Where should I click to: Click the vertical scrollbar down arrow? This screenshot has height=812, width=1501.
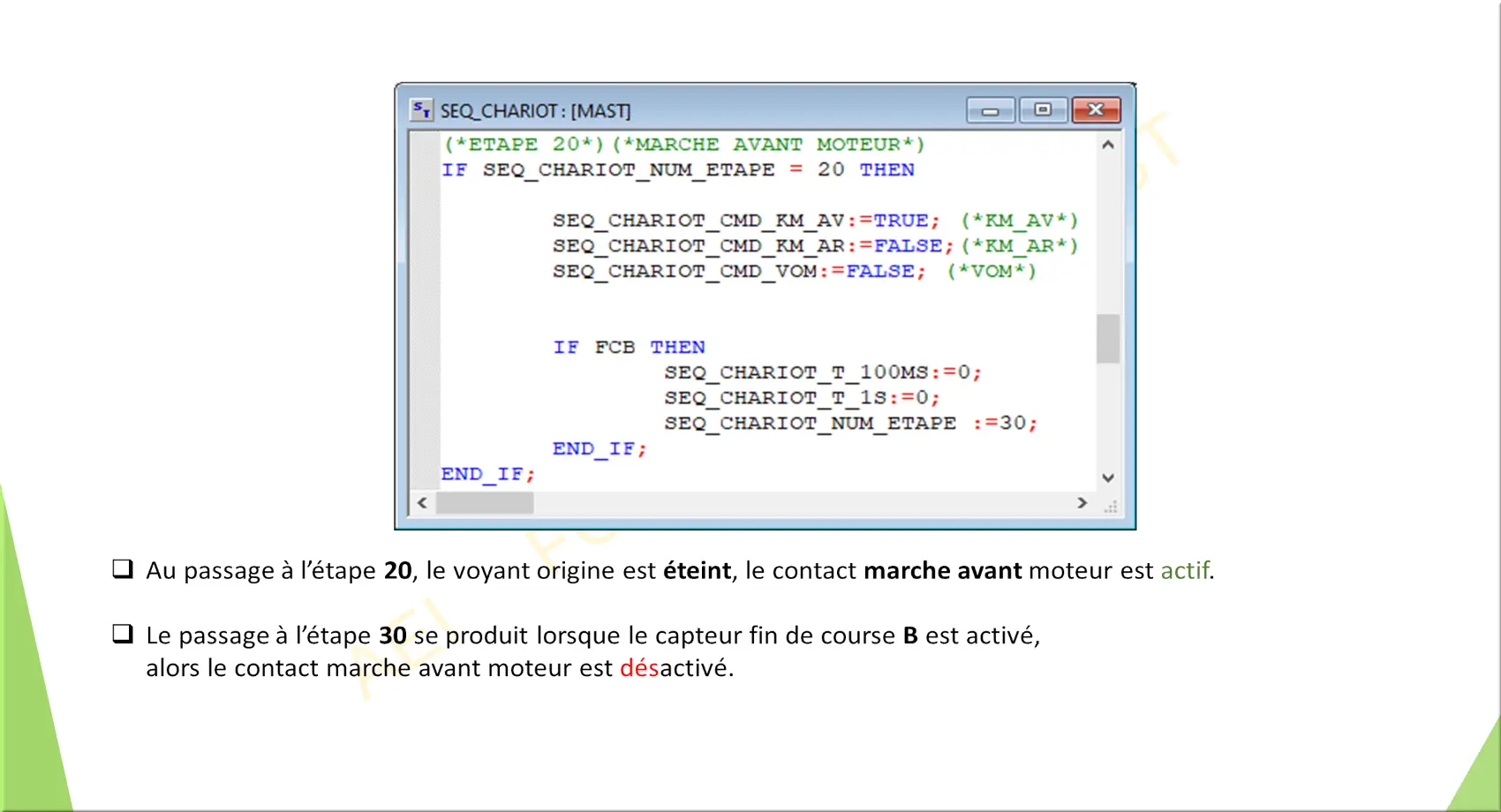[x=1108, y=477]
